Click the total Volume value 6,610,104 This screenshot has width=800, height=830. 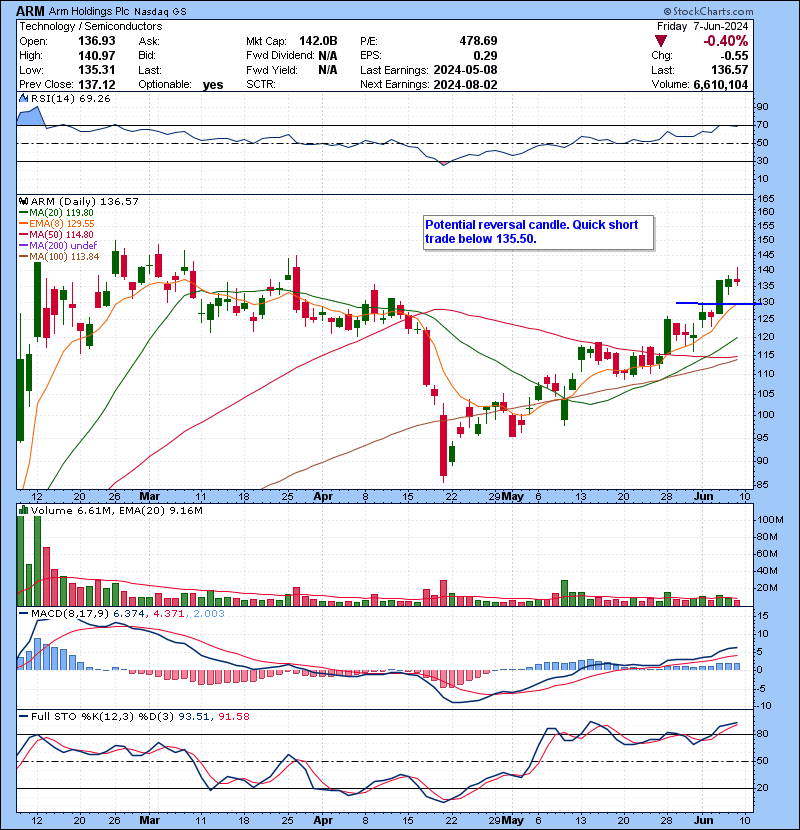click(721, 85)
